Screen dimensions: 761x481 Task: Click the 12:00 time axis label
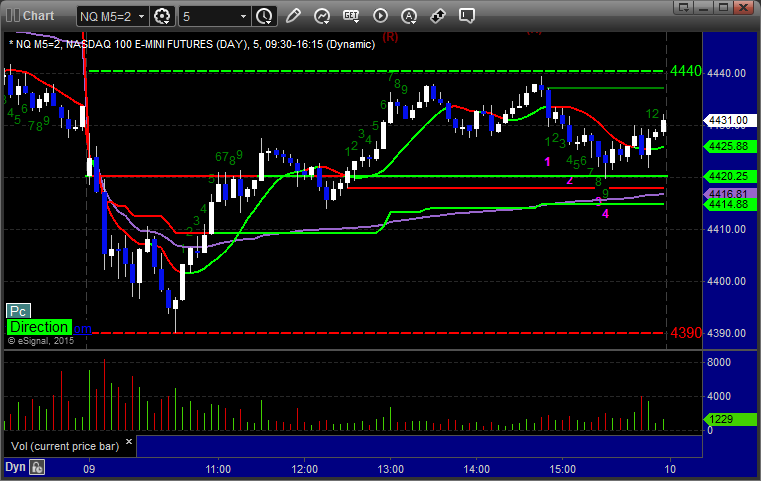coord(305,469)
